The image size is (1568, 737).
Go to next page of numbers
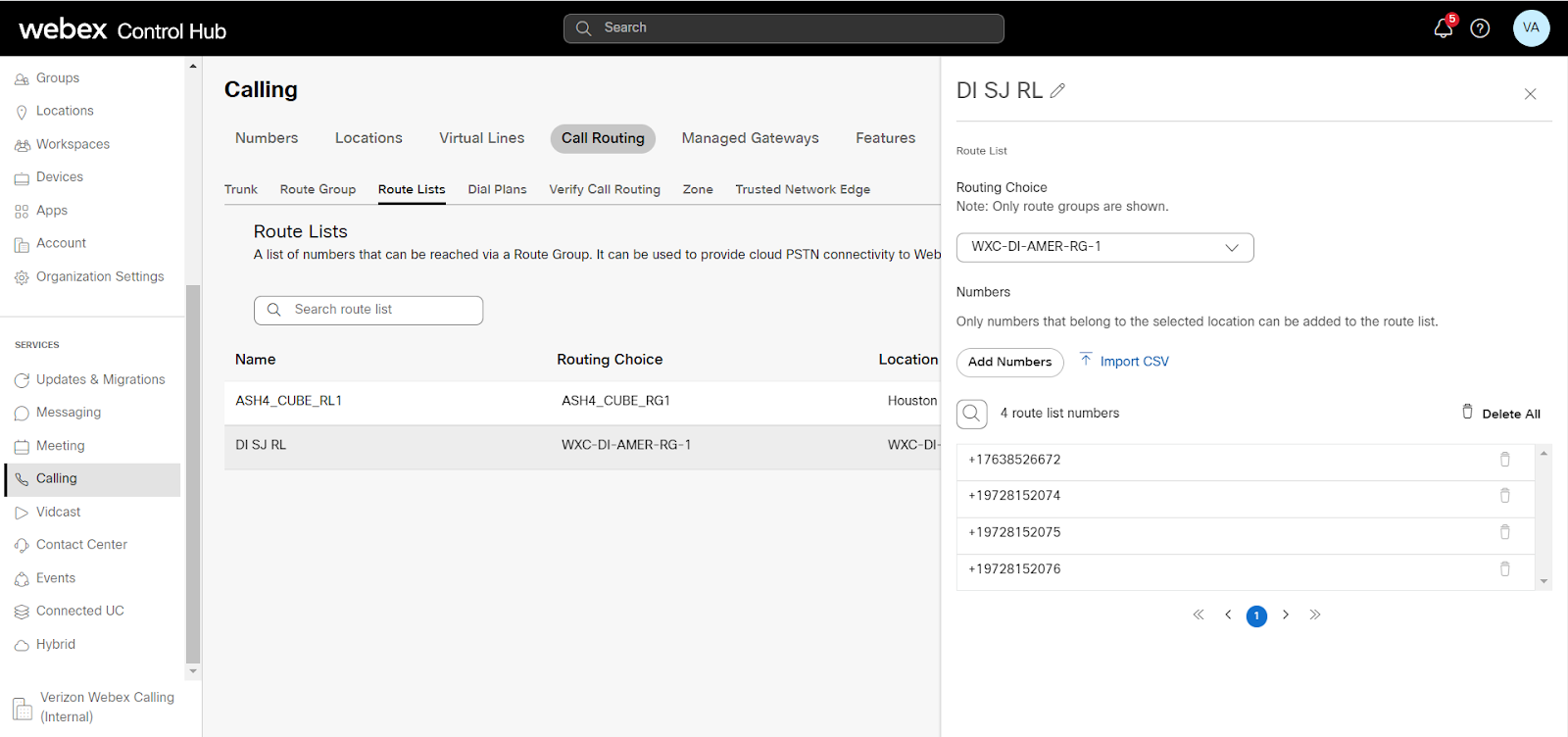pos(1286,615)
